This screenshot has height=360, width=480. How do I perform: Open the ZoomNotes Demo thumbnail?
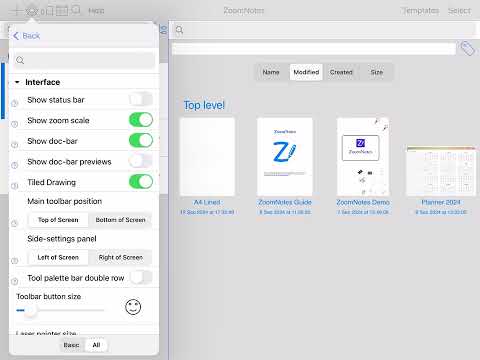(x=363, y=157)
